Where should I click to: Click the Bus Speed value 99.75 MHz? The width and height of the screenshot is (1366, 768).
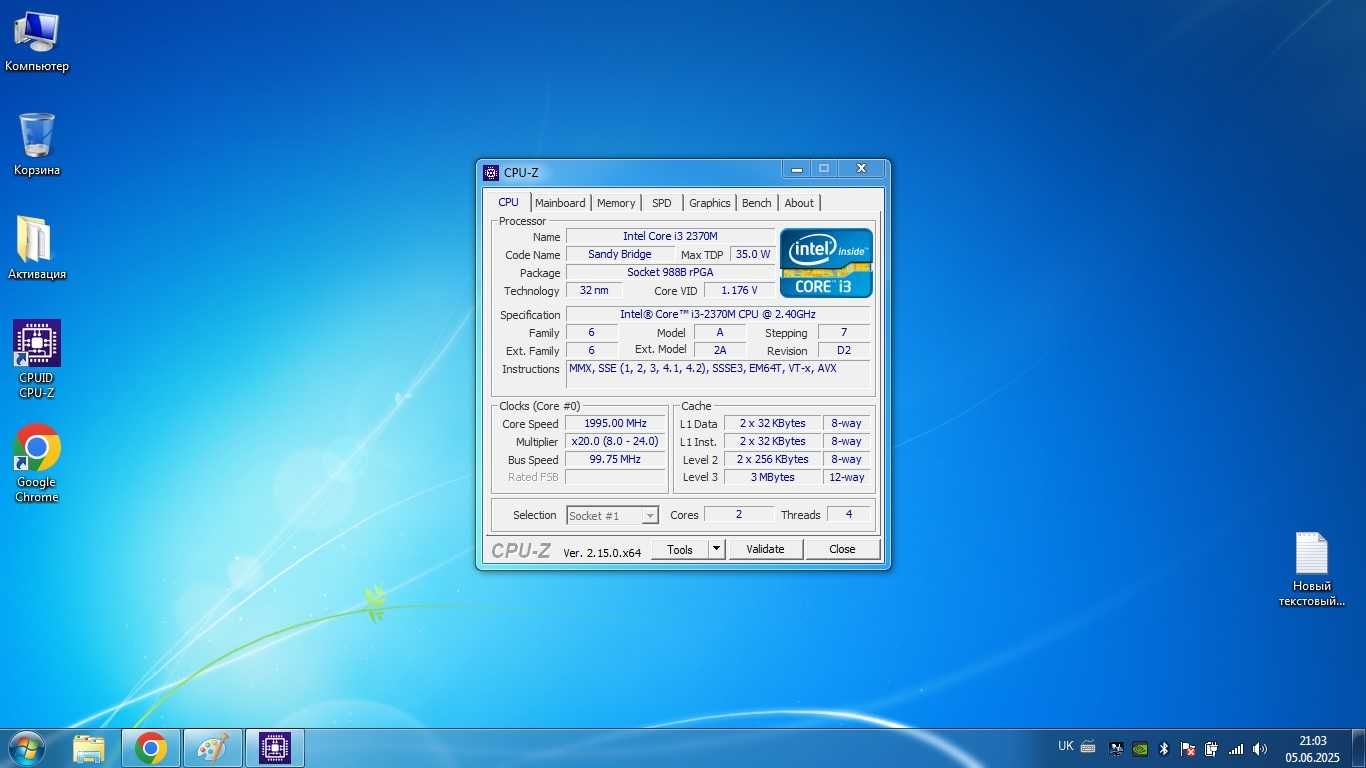(615, 459)
